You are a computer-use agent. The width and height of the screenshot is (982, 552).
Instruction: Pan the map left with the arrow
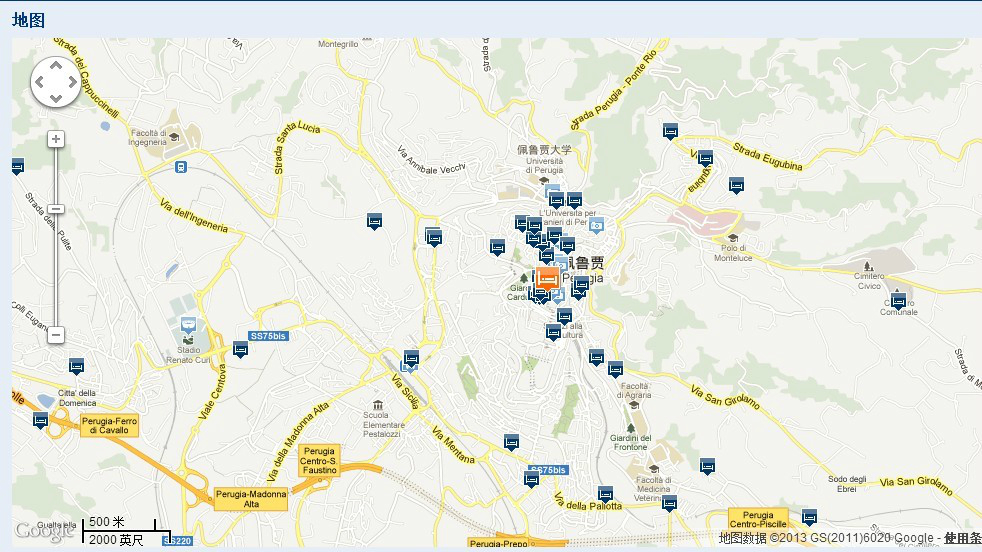[40, 82]
